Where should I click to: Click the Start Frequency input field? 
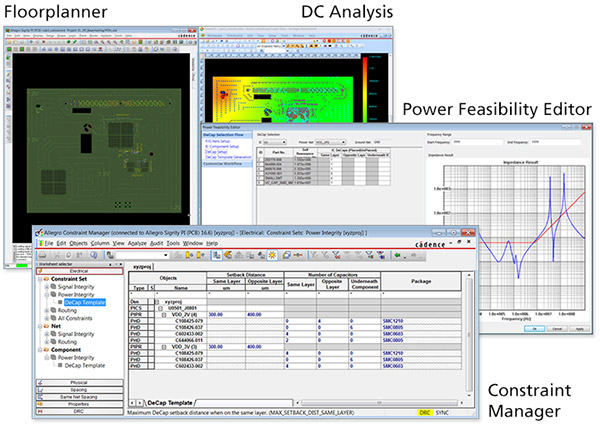tap(477, 142)
